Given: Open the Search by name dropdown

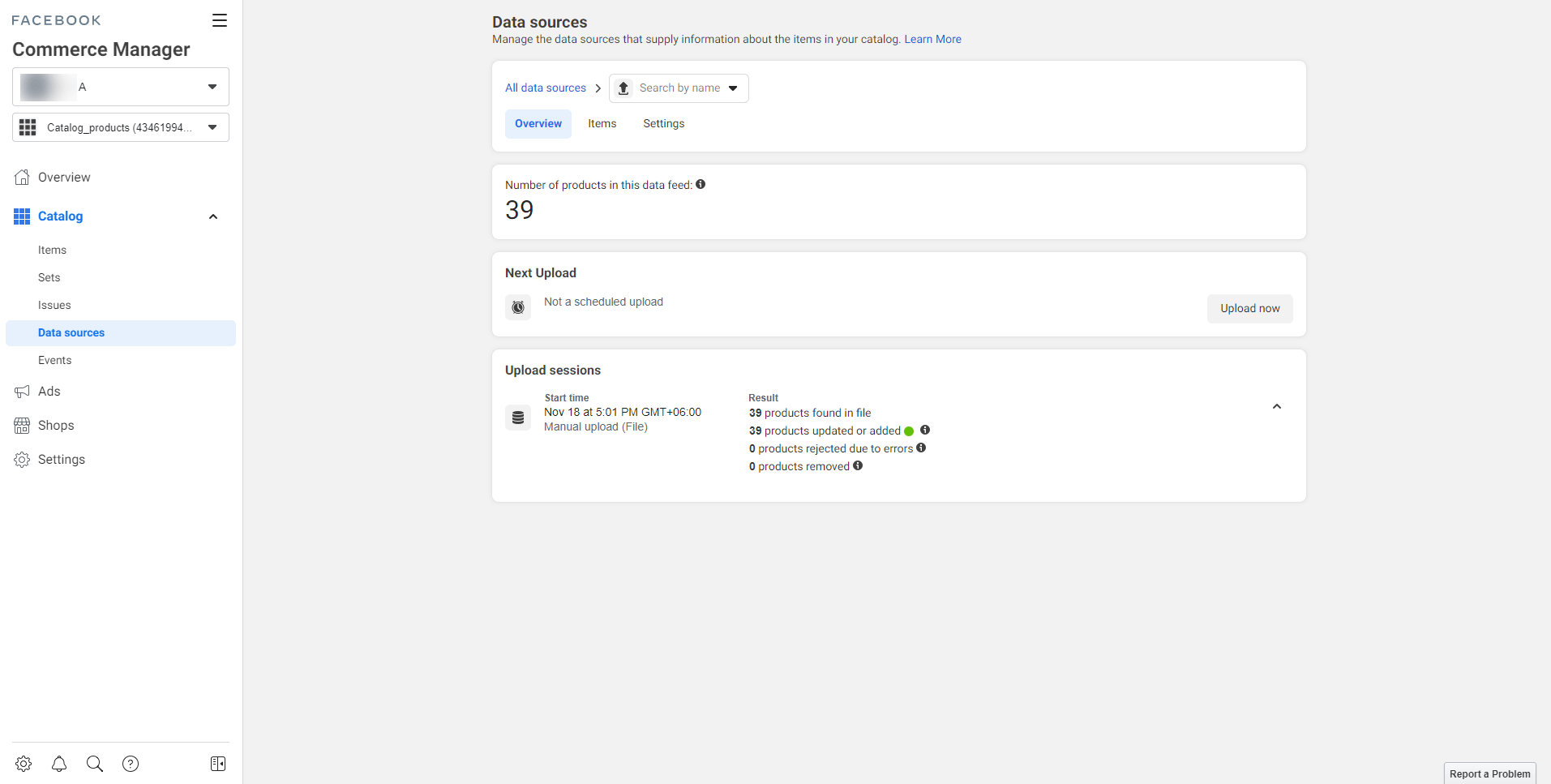Looking at the screenshot, I should (x=679, y=88).
